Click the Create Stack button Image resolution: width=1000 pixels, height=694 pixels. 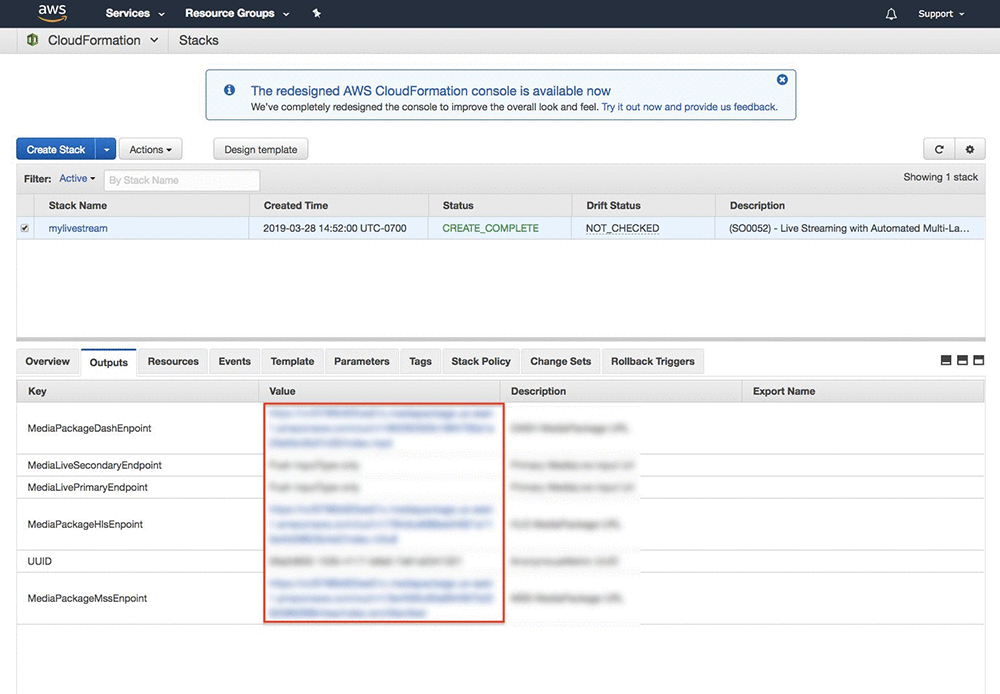tap(56, 149)
